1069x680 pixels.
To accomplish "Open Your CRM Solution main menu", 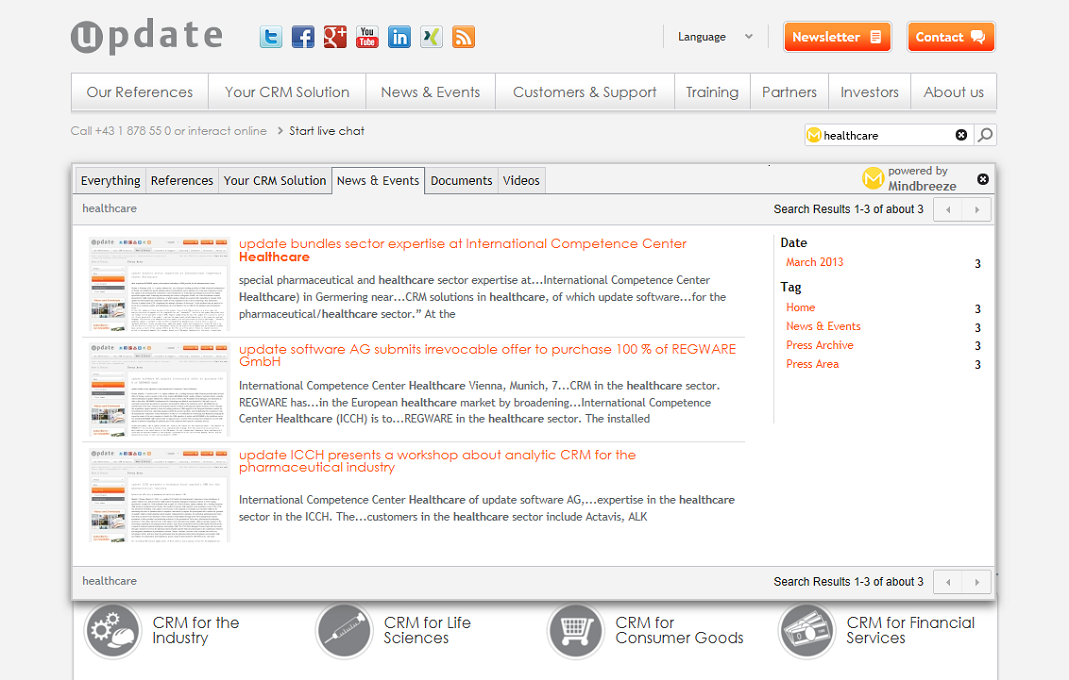I will click(x=287, y=92).
